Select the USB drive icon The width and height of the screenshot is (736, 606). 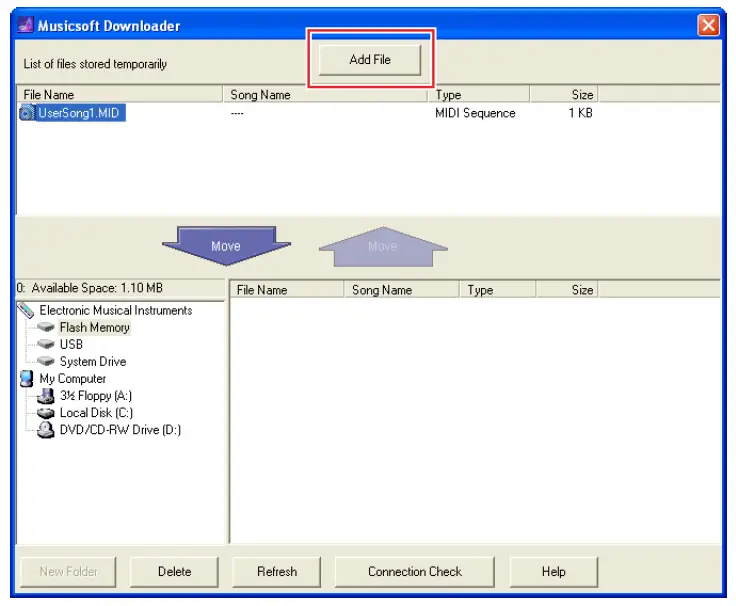[46, 344]
